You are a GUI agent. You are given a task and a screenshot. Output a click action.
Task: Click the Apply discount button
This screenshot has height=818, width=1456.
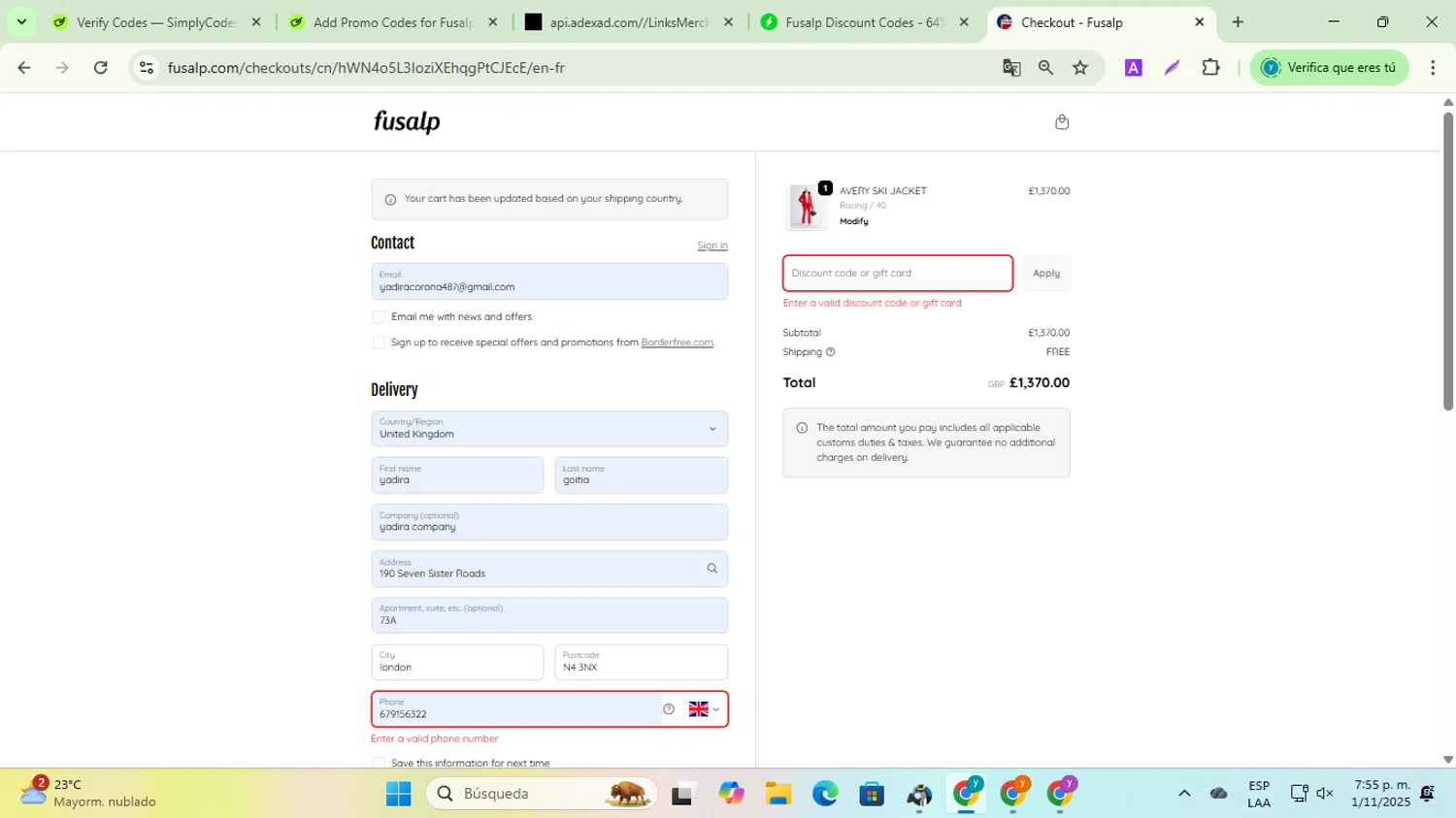(x=1046, y=274)
